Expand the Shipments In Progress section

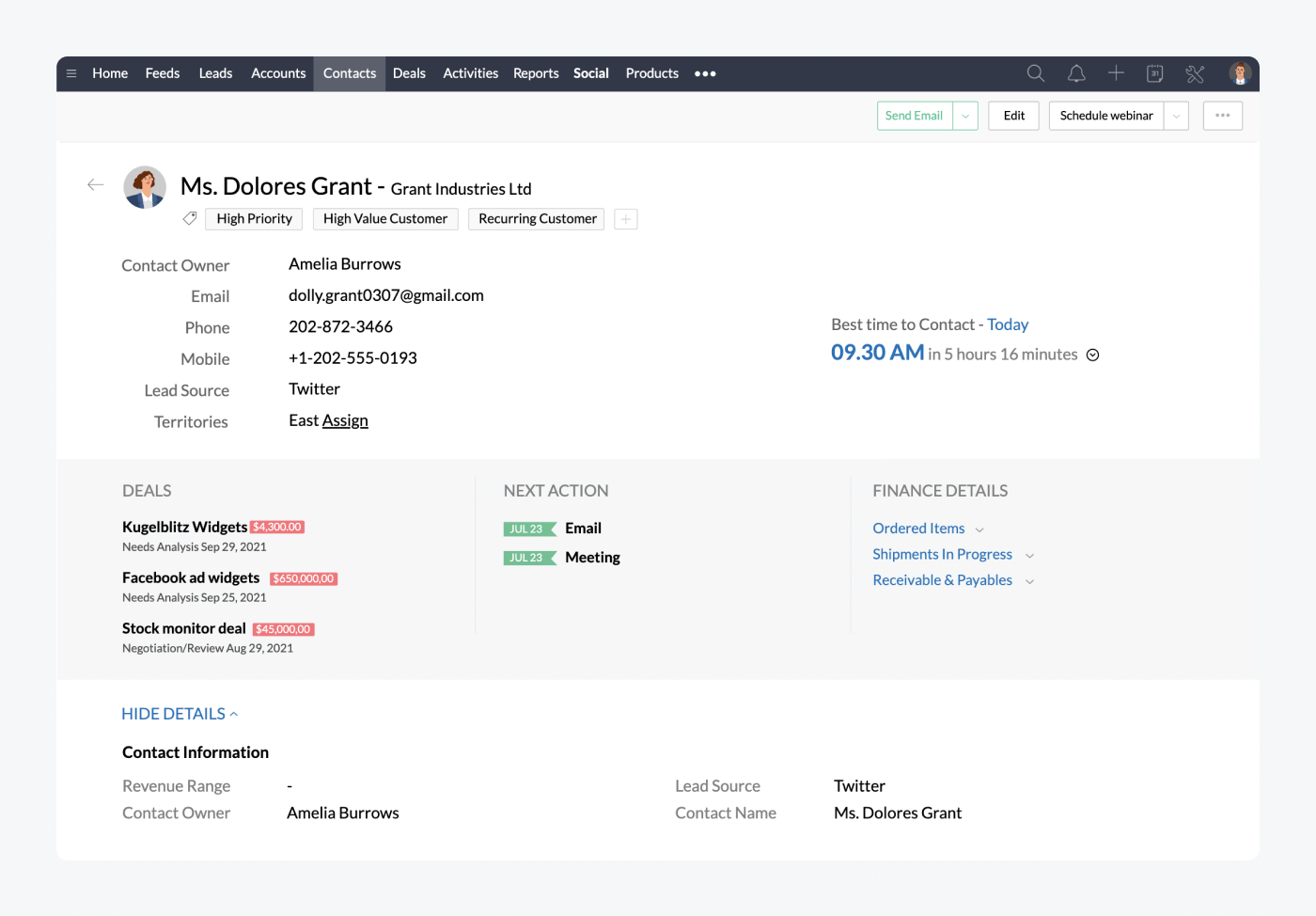tap(1029, 555)
